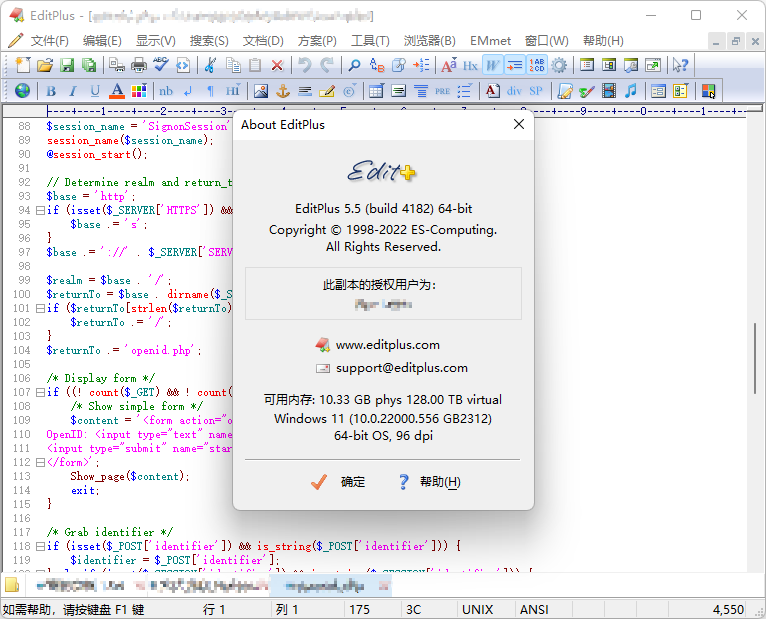The image size is (766, 619).
Task: Open Find with the magnifier icon
Action: pyautogui.click(x=355, y=65)
